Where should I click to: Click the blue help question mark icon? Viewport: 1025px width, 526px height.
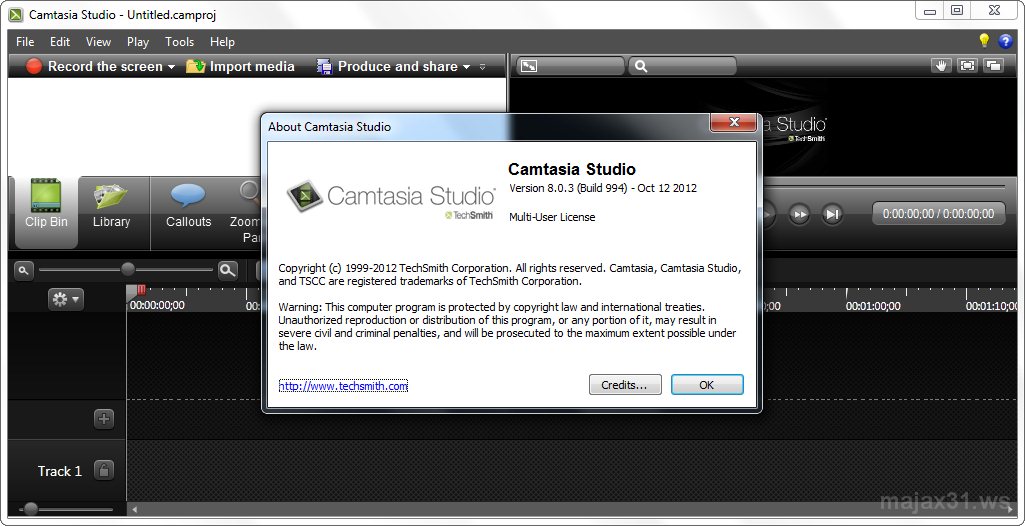tap(1005, 41)
